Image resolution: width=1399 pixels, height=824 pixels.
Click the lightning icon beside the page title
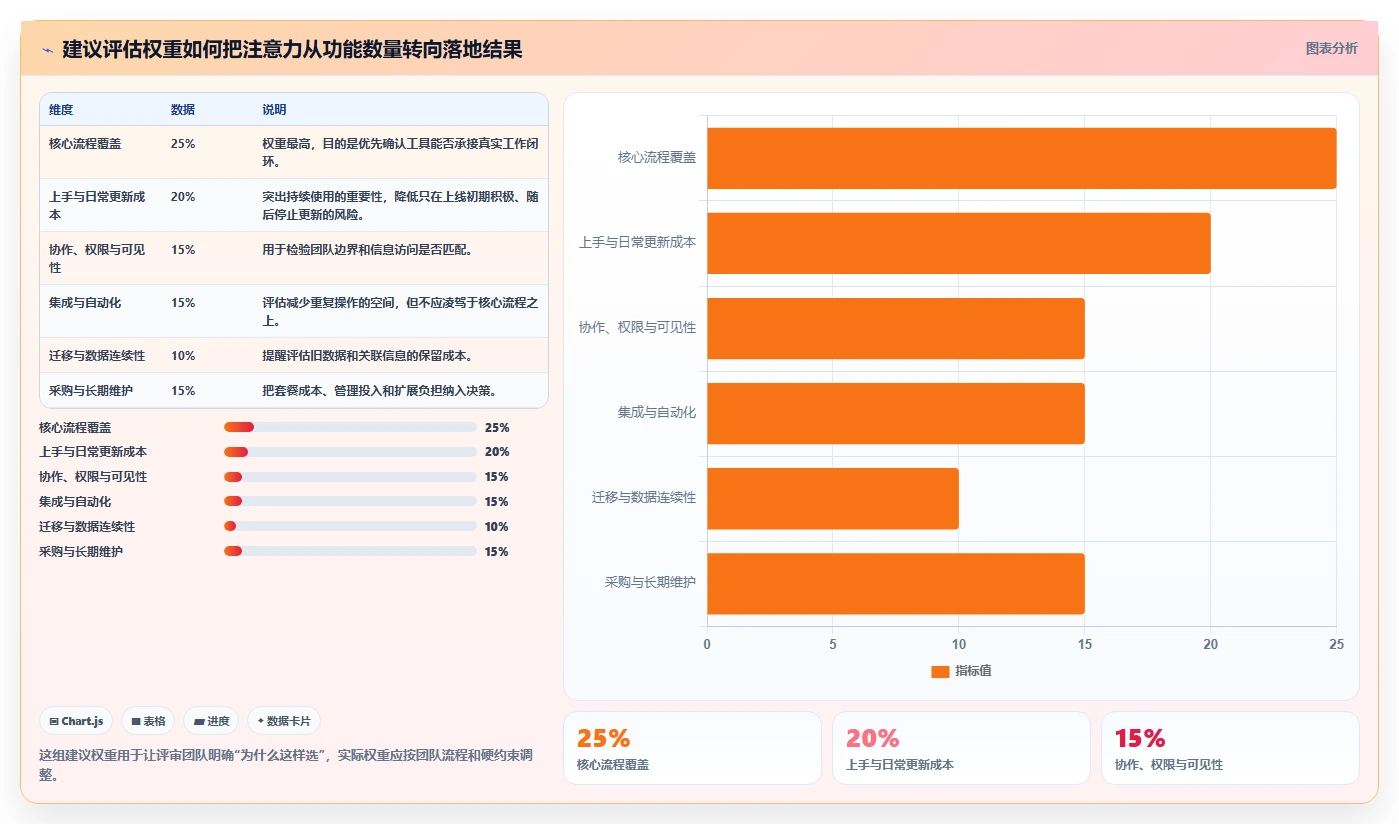tap(48, 50)
